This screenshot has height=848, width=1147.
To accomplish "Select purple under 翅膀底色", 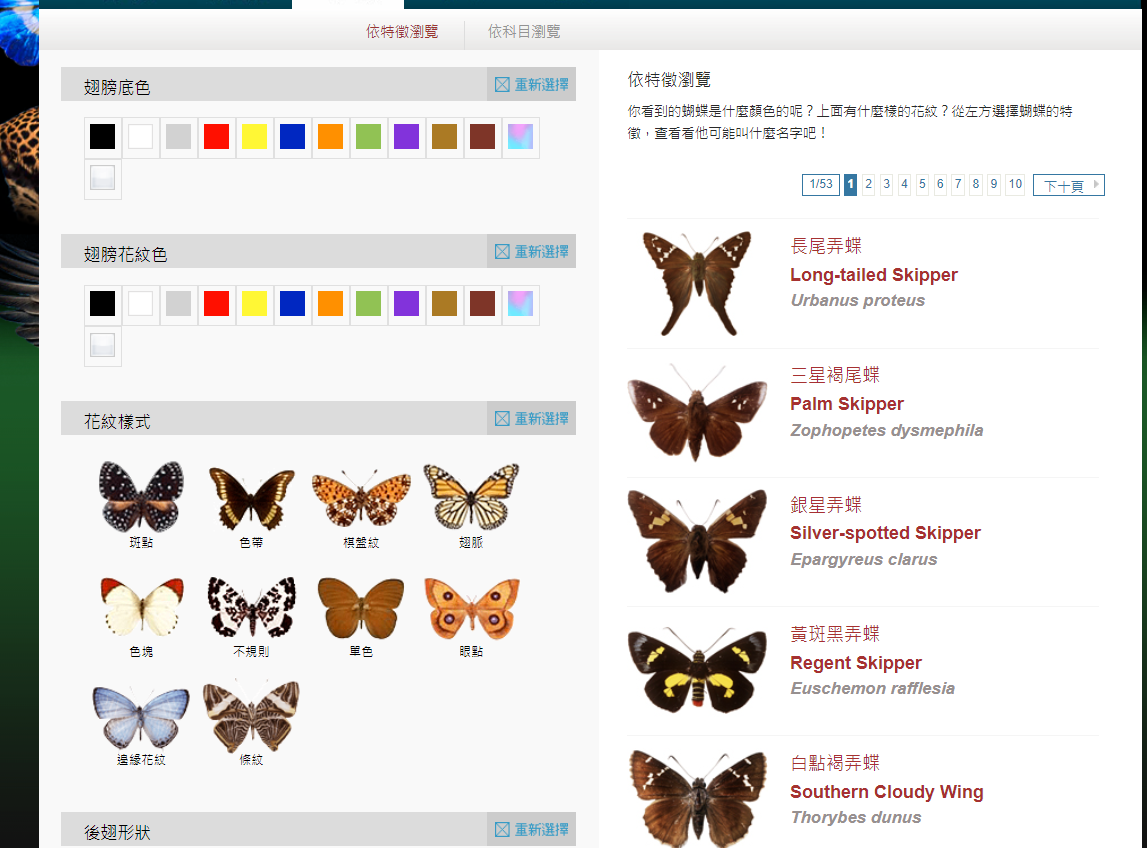I will (x=407, y=137).
